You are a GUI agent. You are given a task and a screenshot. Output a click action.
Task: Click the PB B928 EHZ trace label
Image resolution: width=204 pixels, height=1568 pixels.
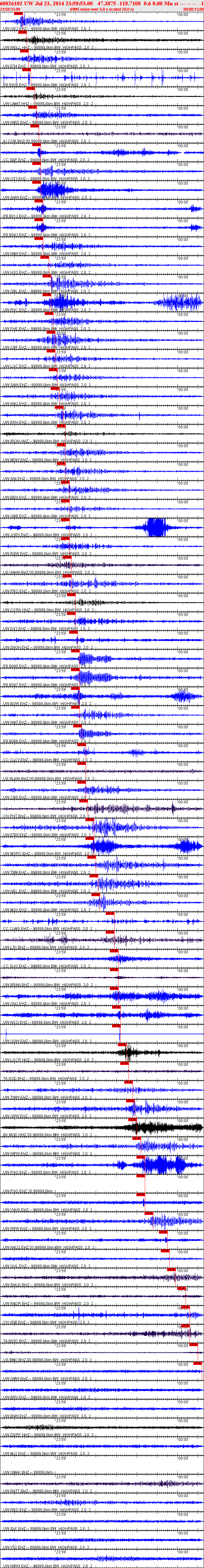(47, 85)
